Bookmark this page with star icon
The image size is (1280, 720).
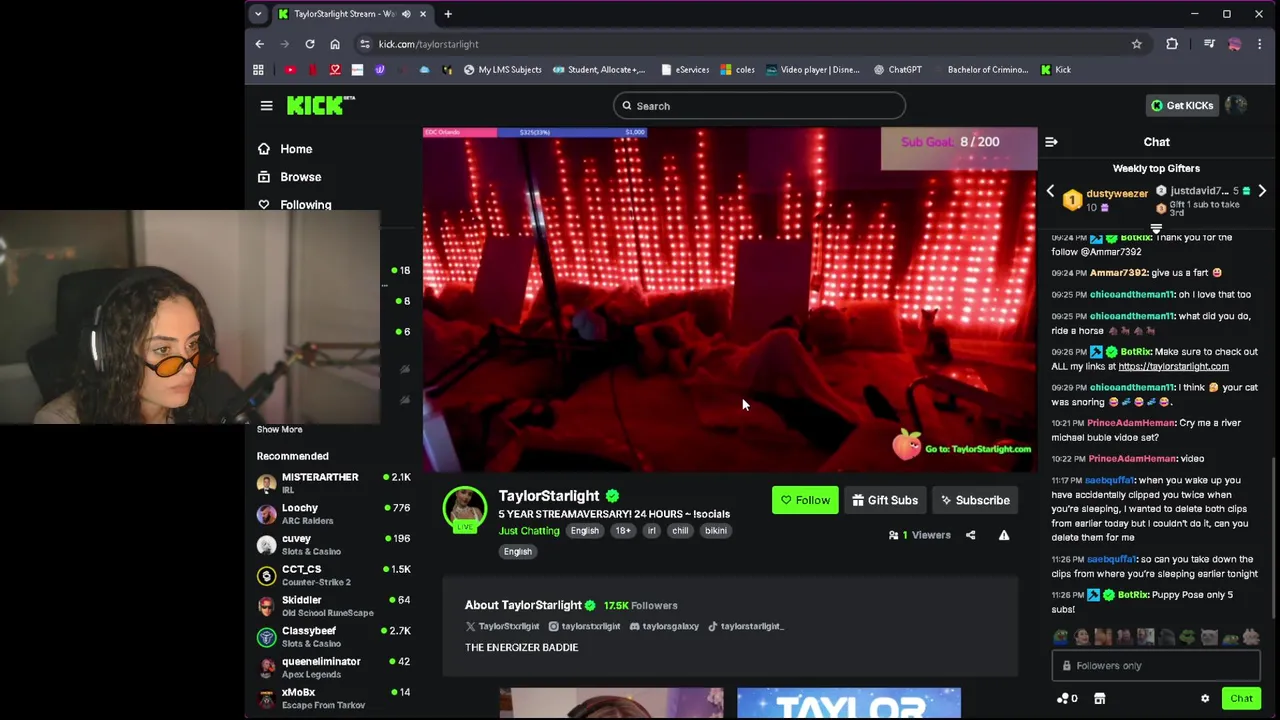1136,44
